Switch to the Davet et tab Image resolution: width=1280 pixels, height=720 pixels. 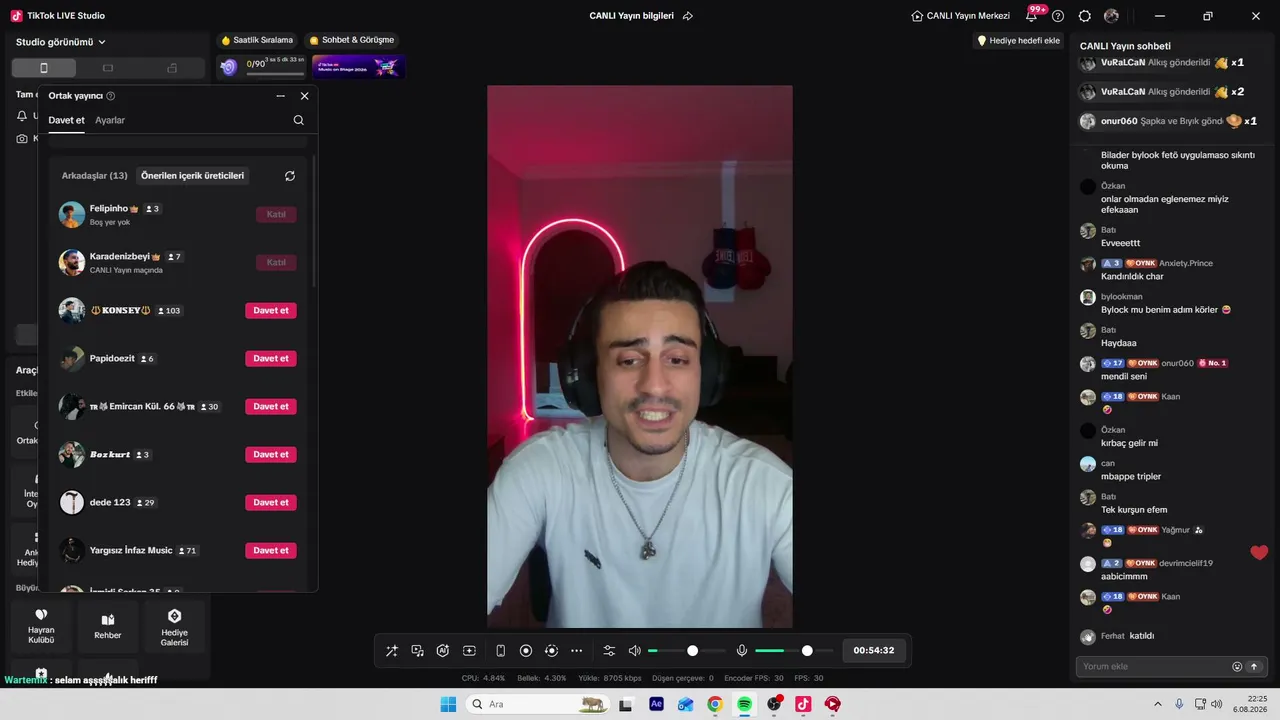[x=67, y=121]
